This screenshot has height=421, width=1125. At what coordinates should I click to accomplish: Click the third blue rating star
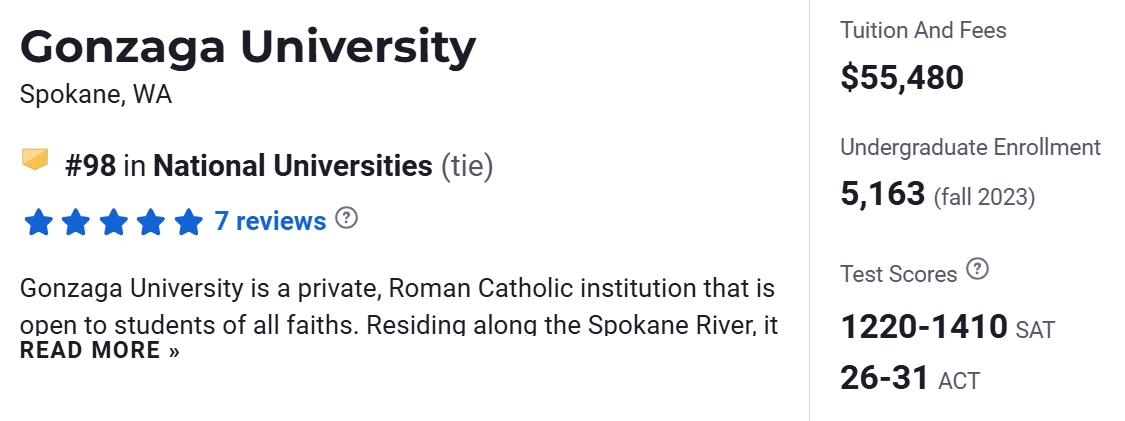click(x=113, y=222)
